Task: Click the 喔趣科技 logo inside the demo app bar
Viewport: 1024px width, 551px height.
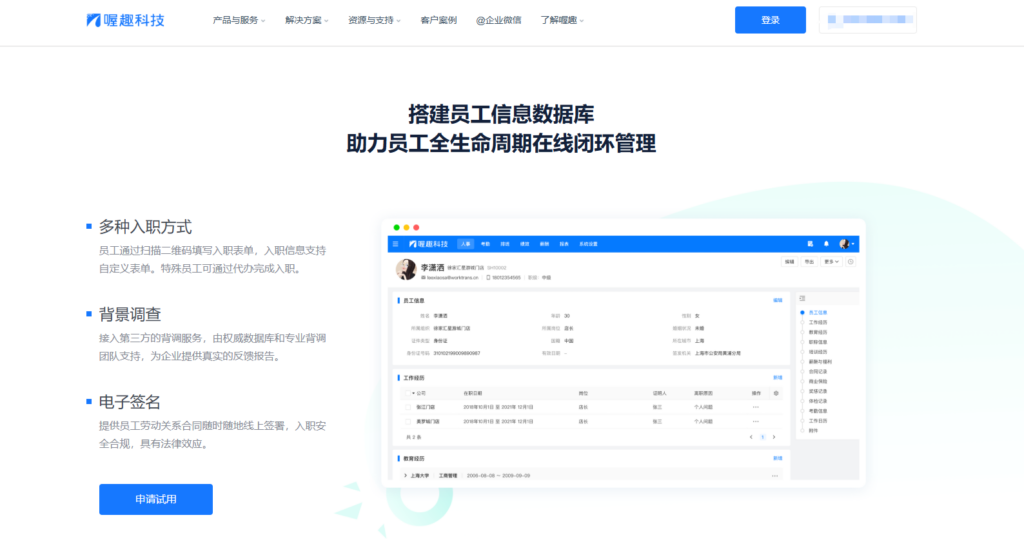Action: pyautogui.click(x=428, y=244)
